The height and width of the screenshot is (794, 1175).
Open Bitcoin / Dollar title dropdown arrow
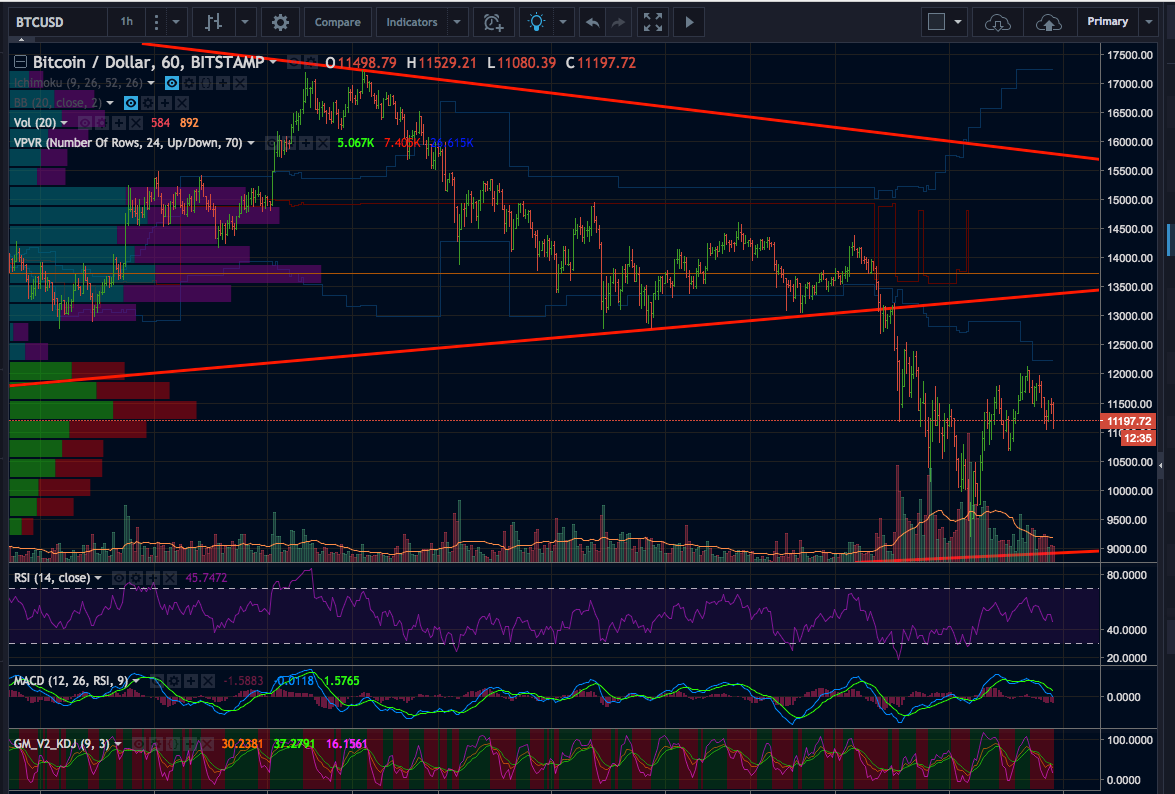click(x=273, y=62)
